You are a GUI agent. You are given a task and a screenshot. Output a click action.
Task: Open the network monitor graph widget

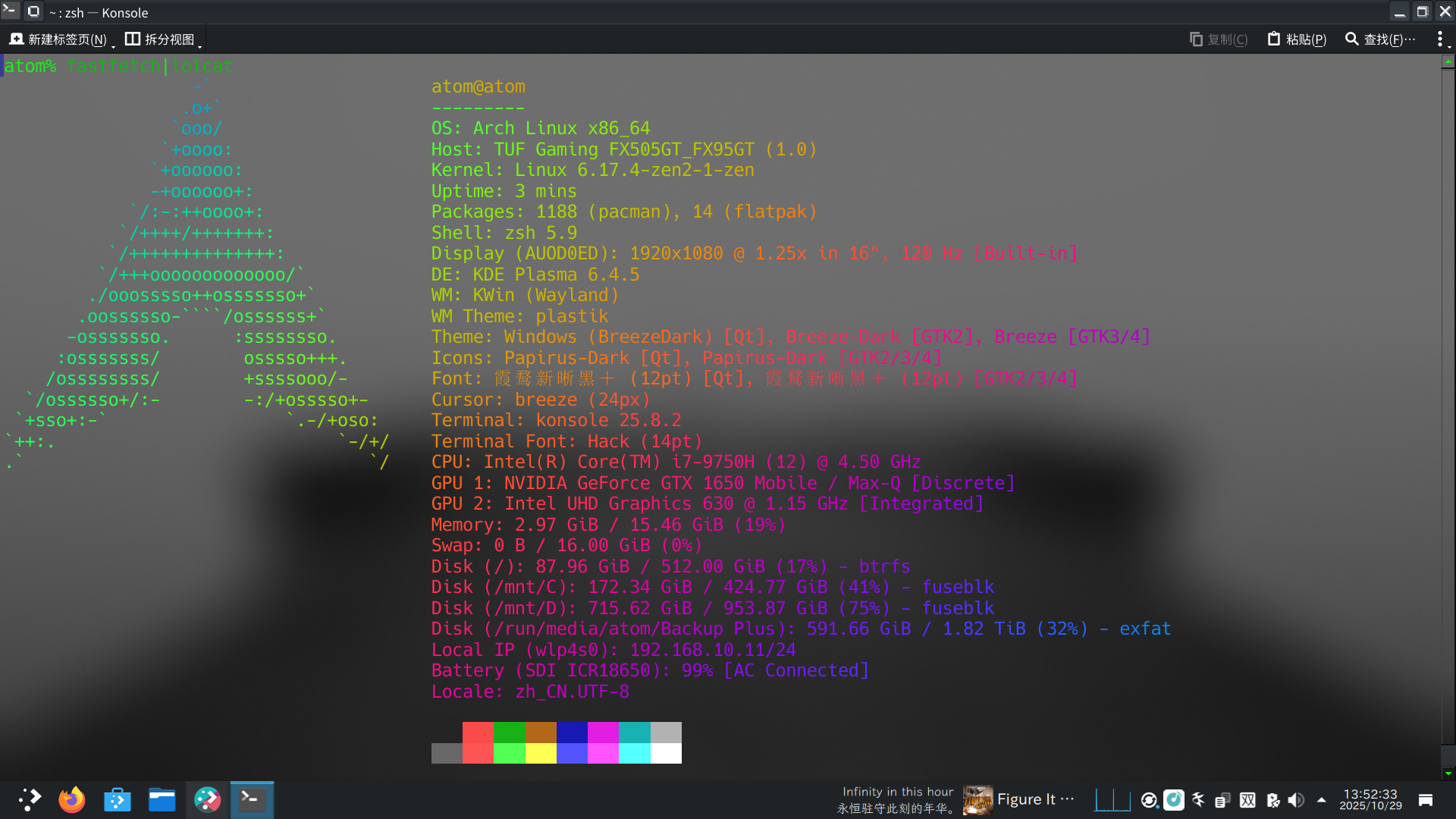1112,799
